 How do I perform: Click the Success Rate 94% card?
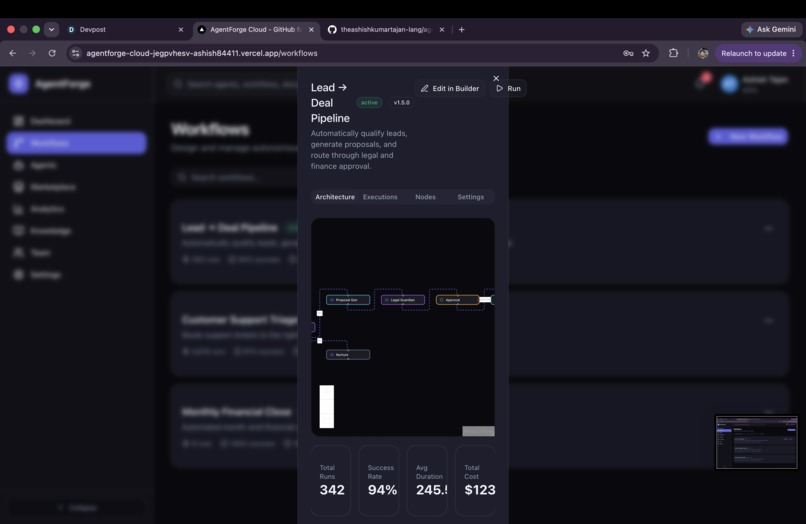click(379, 480)
